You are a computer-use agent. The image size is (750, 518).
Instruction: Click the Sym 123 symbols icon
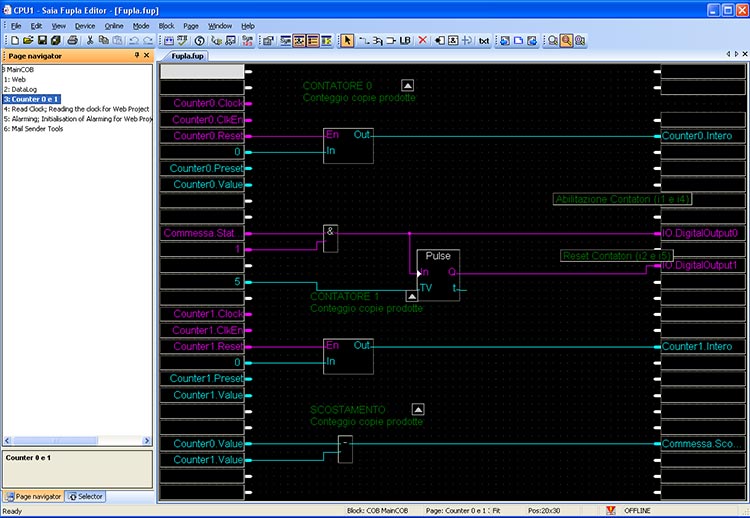pyautogui.click(x=247, y=41)
